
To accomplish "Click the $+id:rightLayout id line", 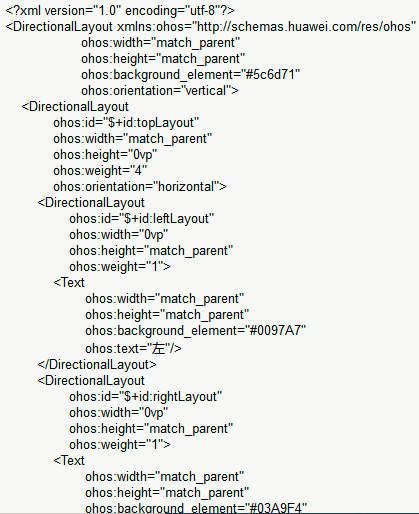I will click(x=145, y=397).
